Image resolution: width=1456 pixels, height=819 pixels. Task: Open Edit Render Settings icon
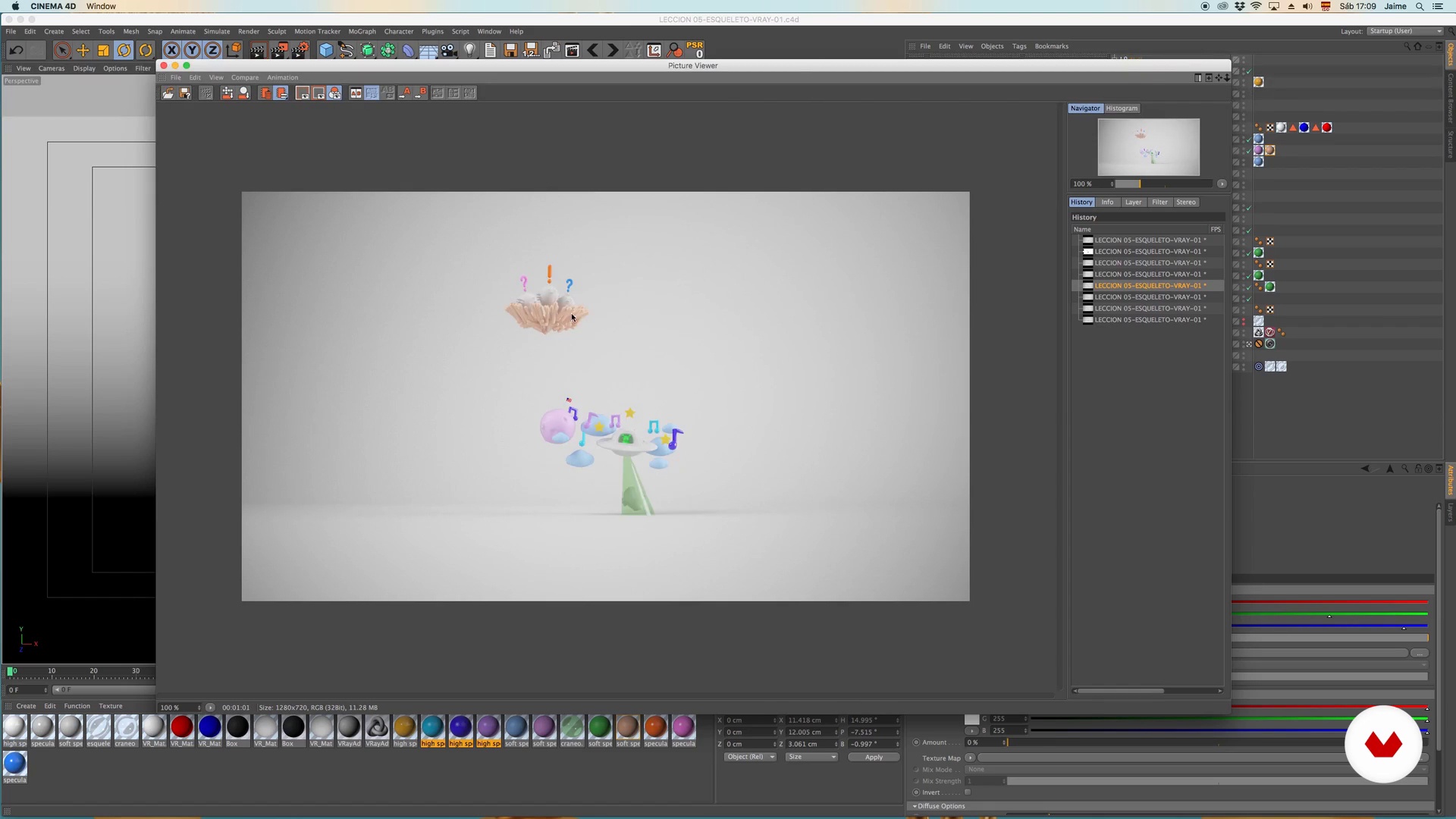pyautogui.click(x=300, y=51)
